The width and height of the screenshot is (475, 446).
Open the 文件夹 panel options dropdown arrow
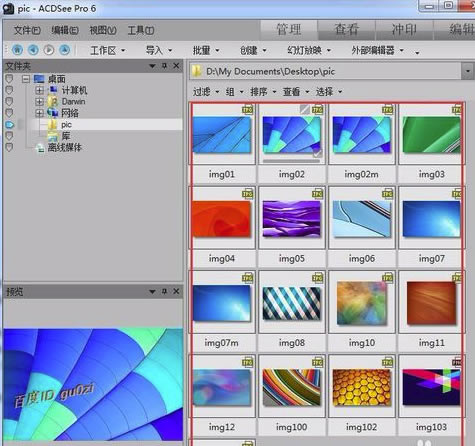click(152, 66)
